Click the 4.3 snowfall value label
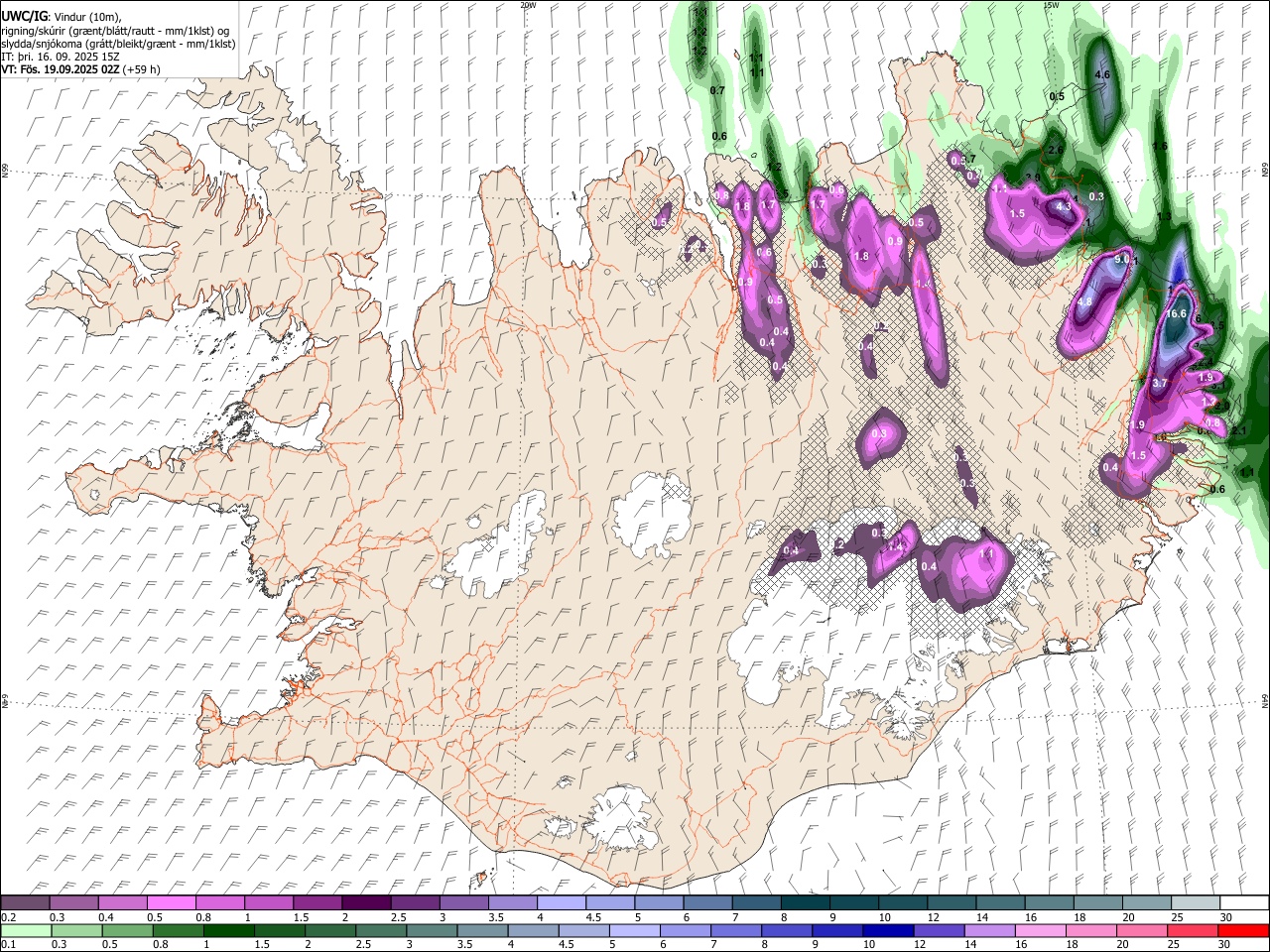The image size is (1270, 952). (x=1063, y=207)
